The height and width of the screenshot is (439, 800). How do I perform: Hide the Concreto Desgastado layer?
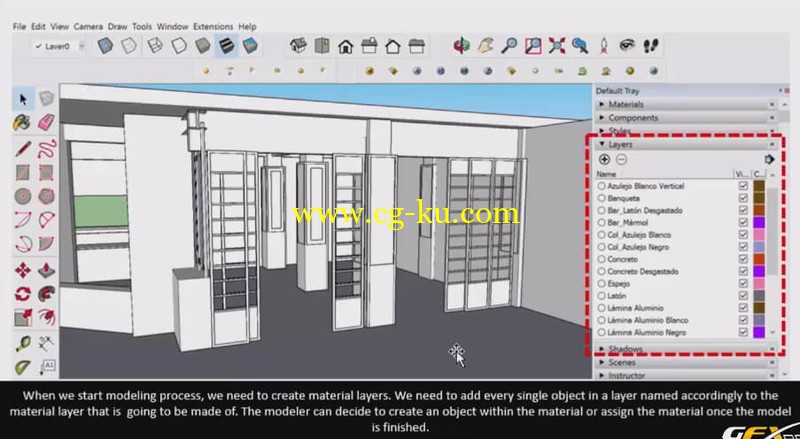tap(743, 272)
